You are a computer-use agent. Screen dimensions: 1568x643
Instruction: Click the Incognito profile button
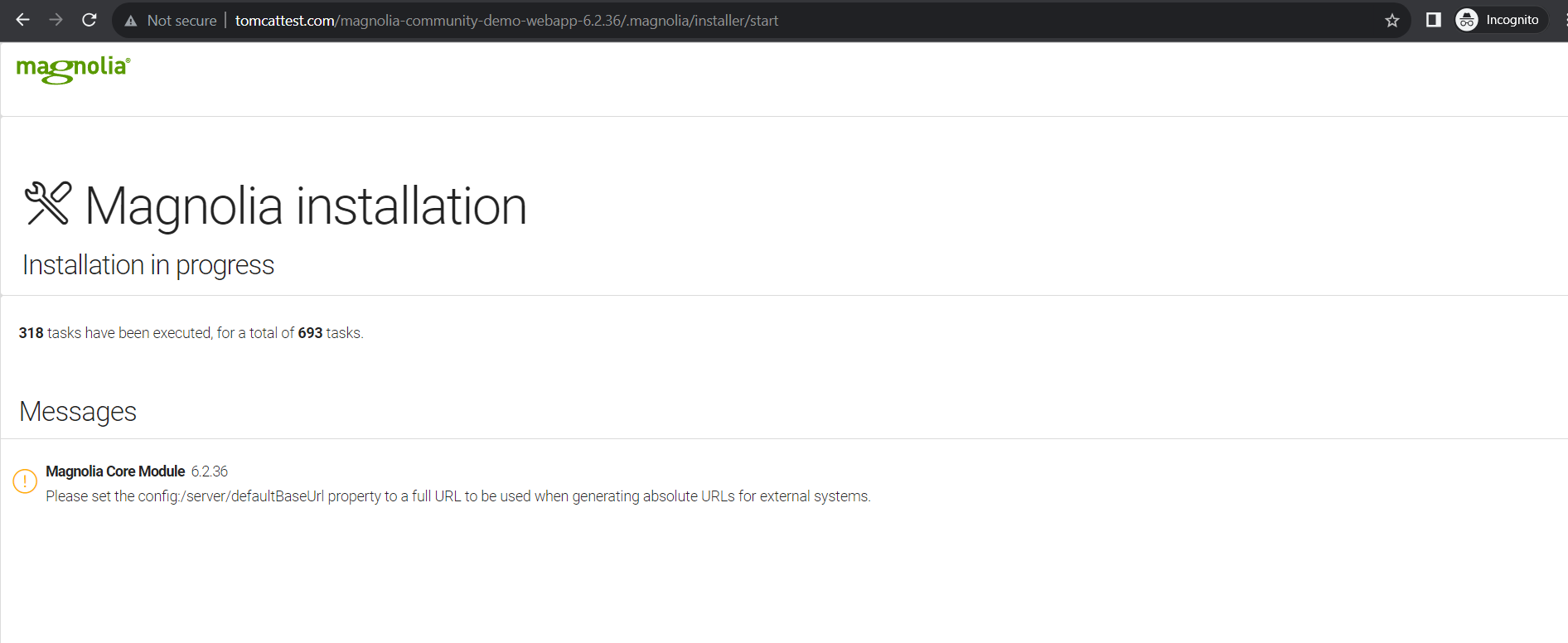1500,20
